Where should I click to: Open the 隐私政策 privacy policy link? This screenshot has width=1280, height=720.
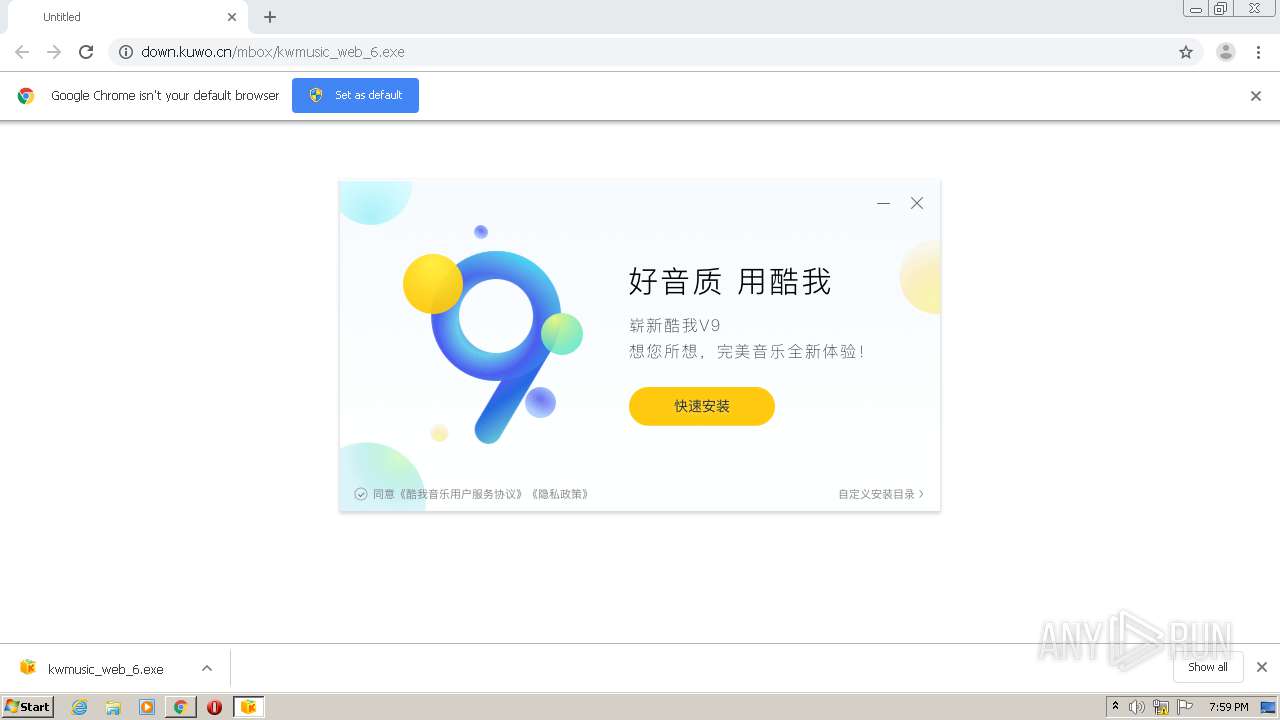tap(559, 494)
